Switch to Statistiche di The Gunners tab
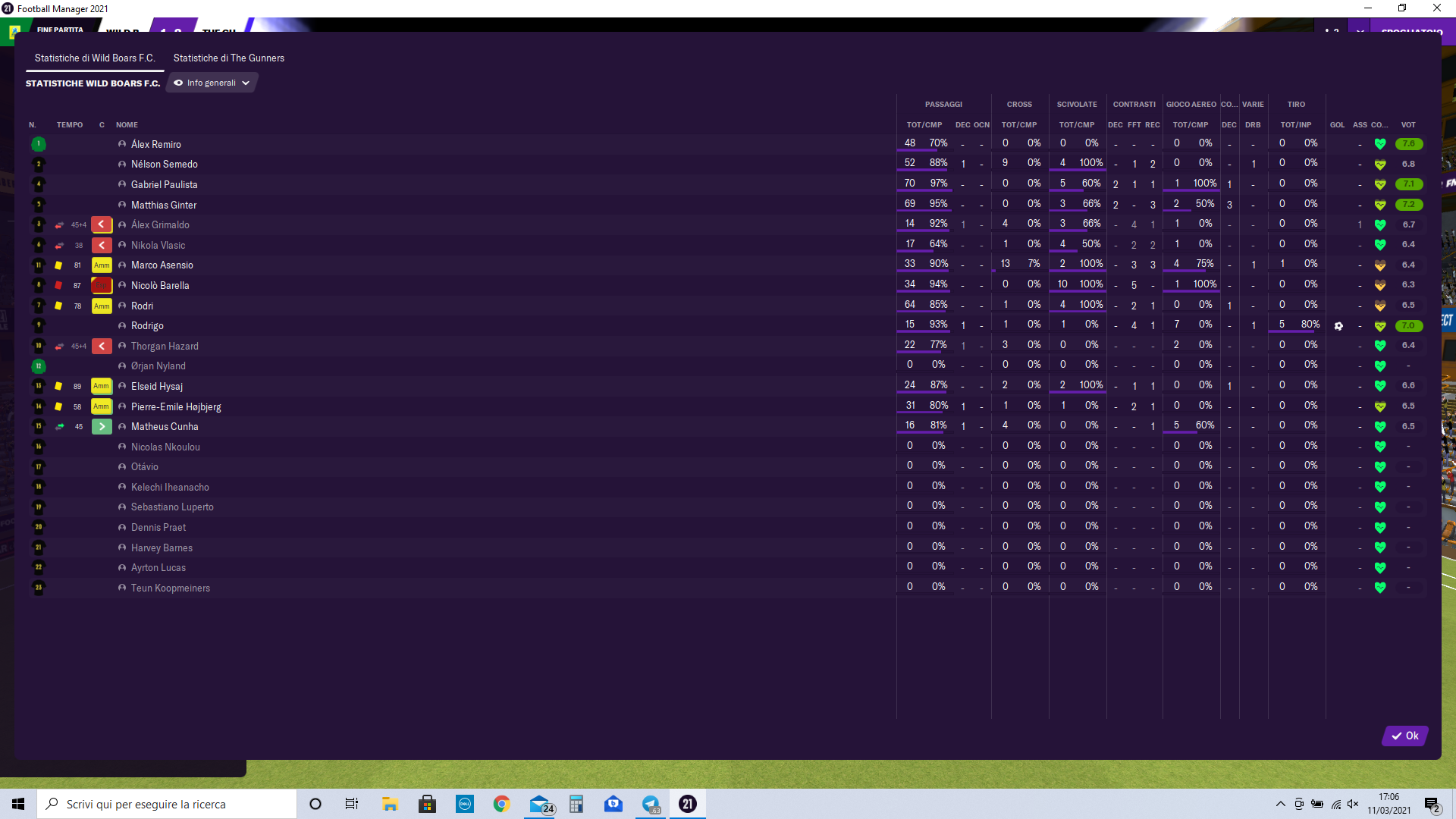 click(229, 58)
